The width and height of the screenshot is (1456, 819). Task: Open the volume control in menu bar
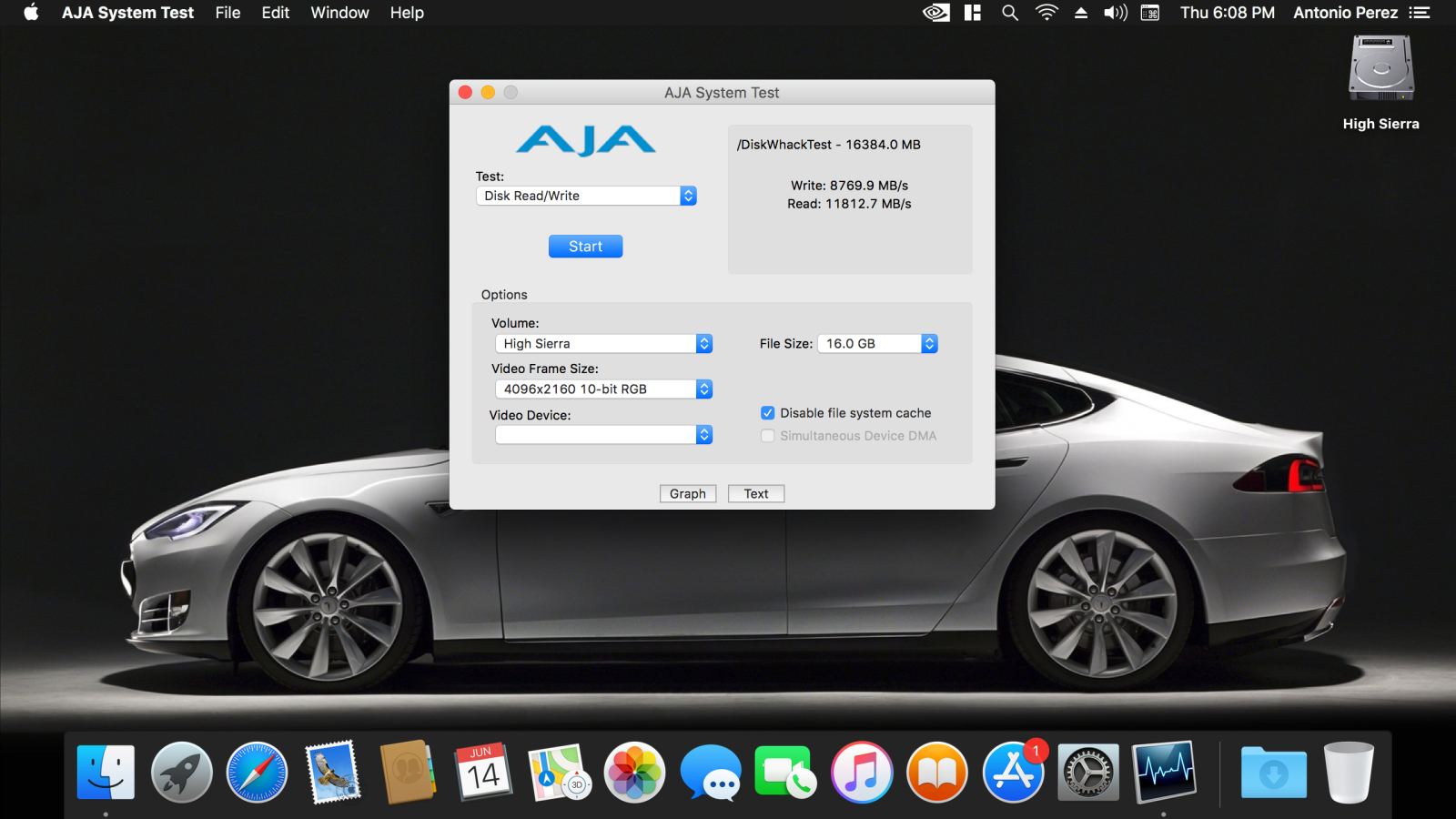pyautogui.click(x=1116, y=13)
